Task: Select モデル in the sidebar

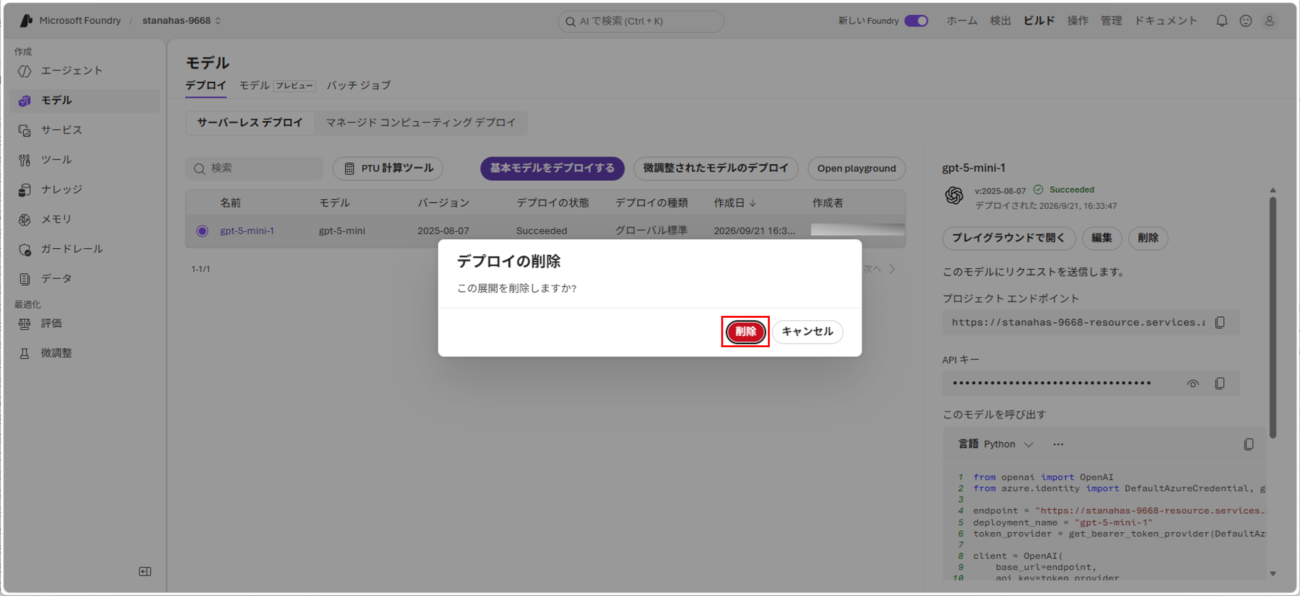Action: click(84, 100)
